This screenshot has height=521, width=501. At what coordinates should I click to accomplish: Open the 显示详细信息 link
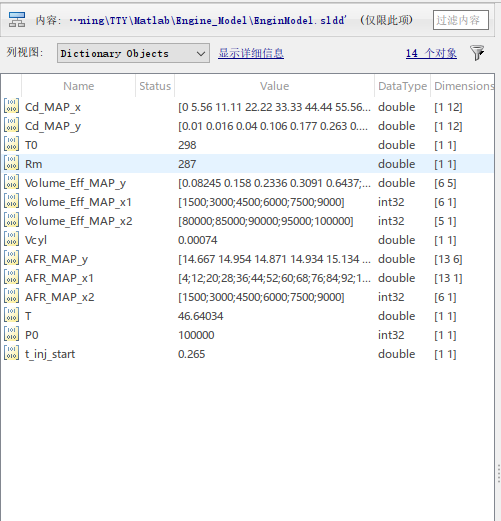(251, 53)
